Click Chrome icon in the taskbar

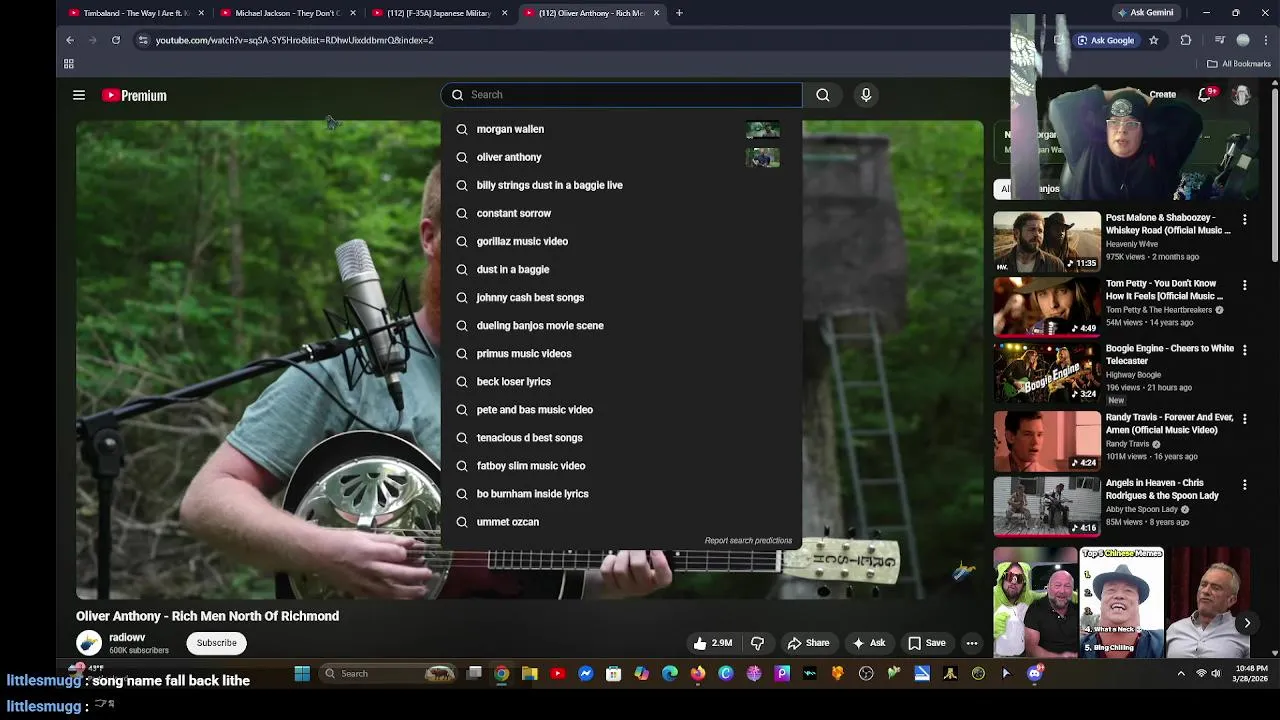coord(502,673)
